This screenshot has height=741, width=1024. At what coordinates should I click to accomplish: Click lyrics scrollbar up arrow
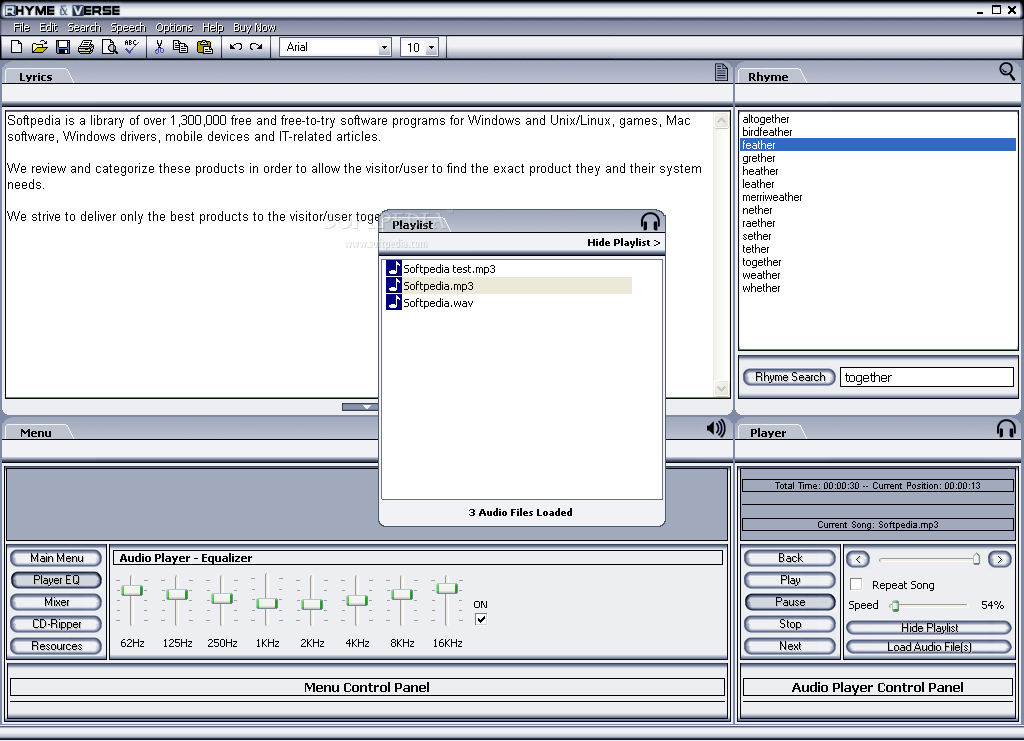click(722, 121)
